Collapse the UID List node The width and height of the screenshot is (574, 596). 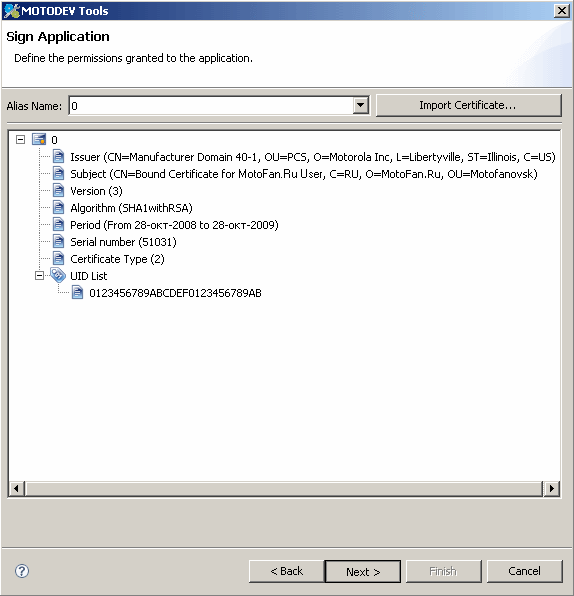coord(39,276)
